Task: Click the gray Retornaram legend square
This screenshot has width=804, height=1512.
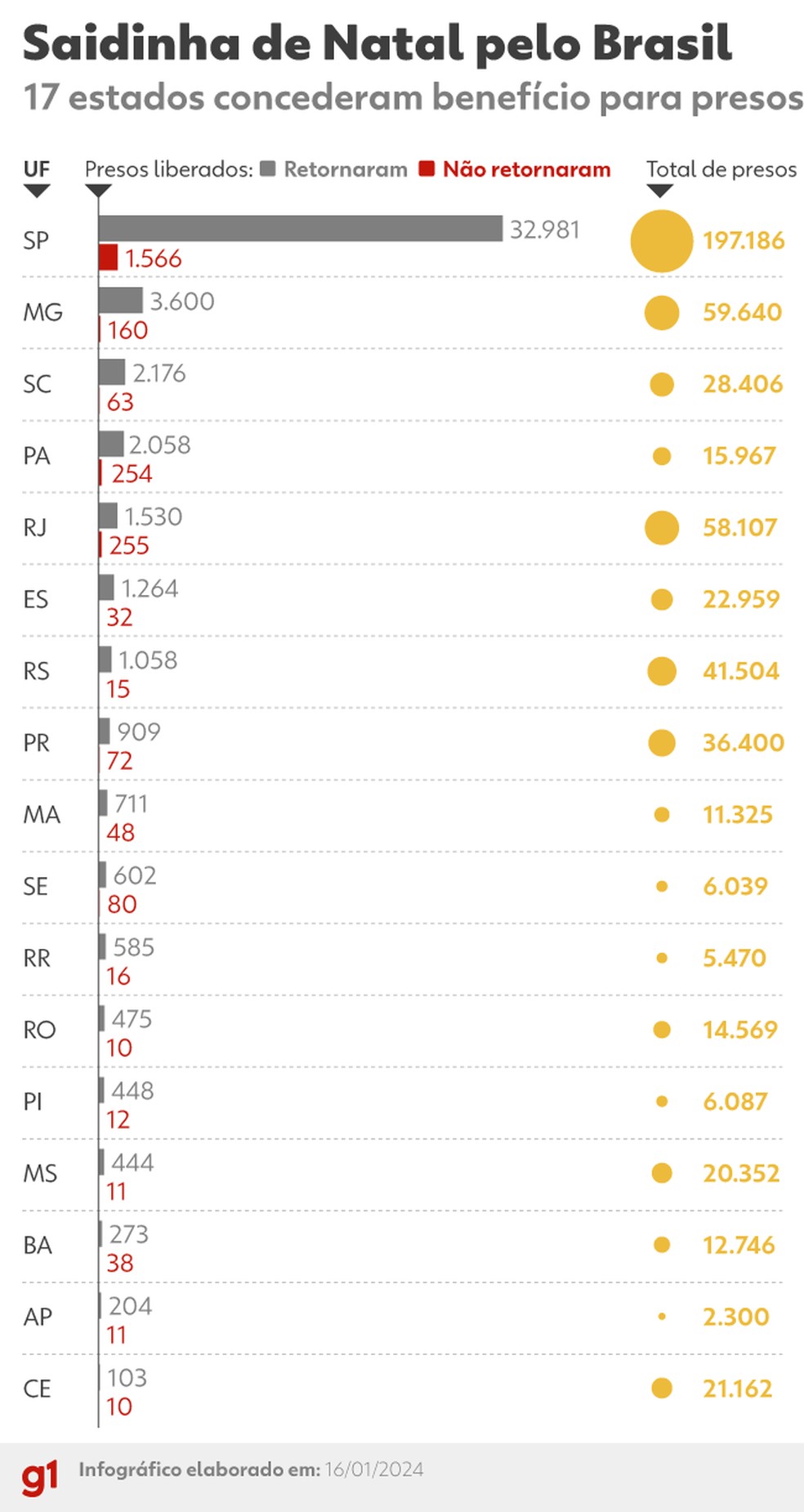Action: coord(267,169)
